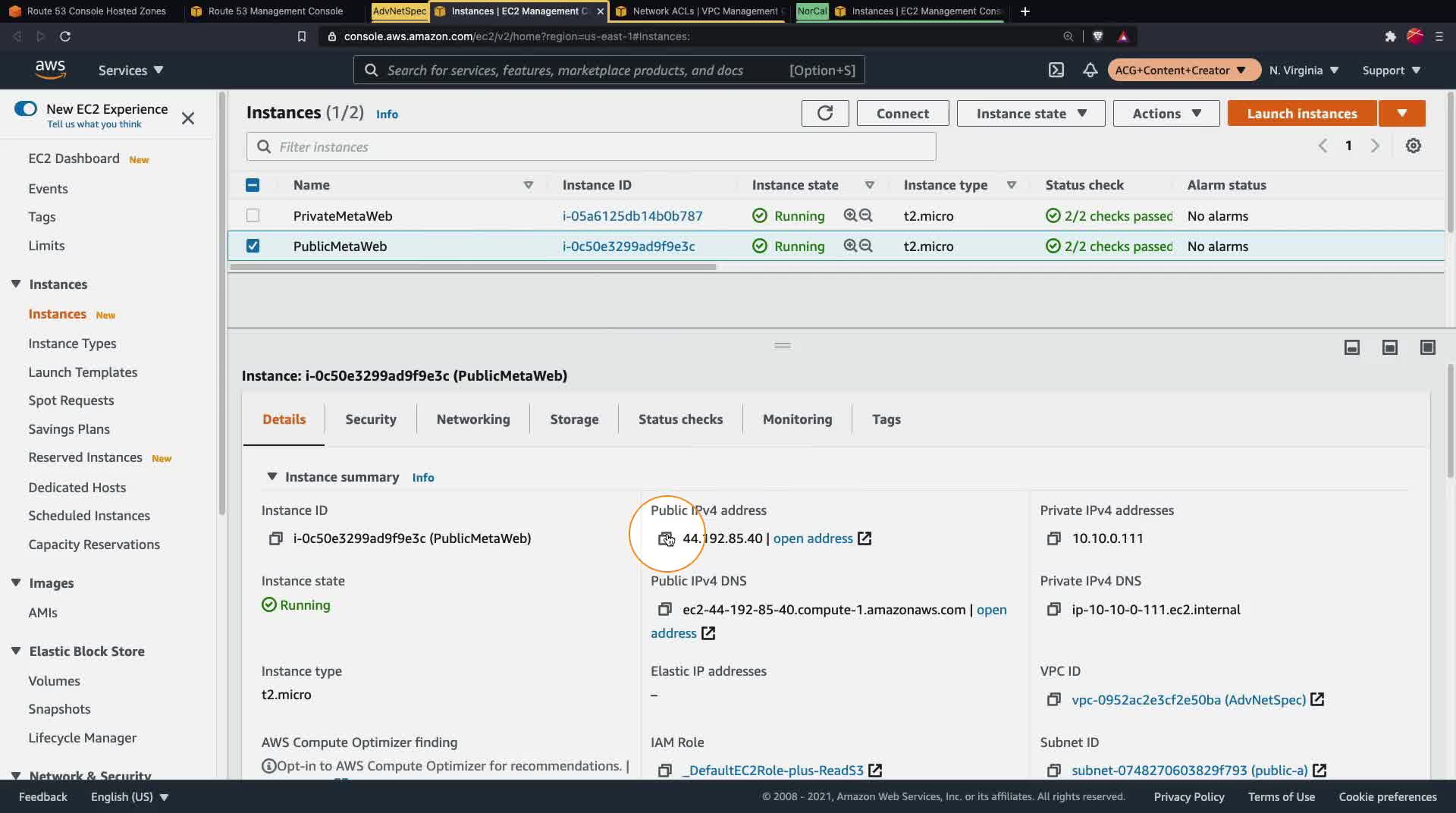The height and width of the screenshot is (813, 1456).
Task: Open Volumes in the sidebar
Action: 54,681
